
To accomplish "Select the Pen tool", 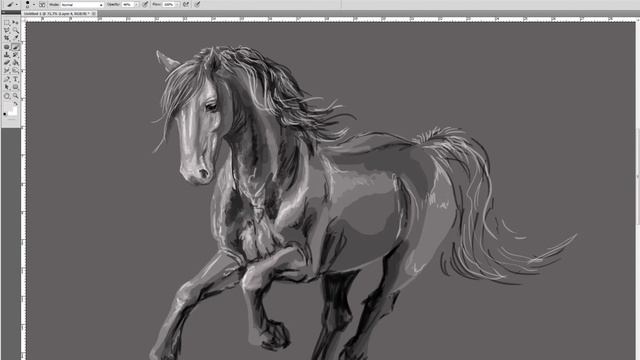I will click(x=6, y=79).
